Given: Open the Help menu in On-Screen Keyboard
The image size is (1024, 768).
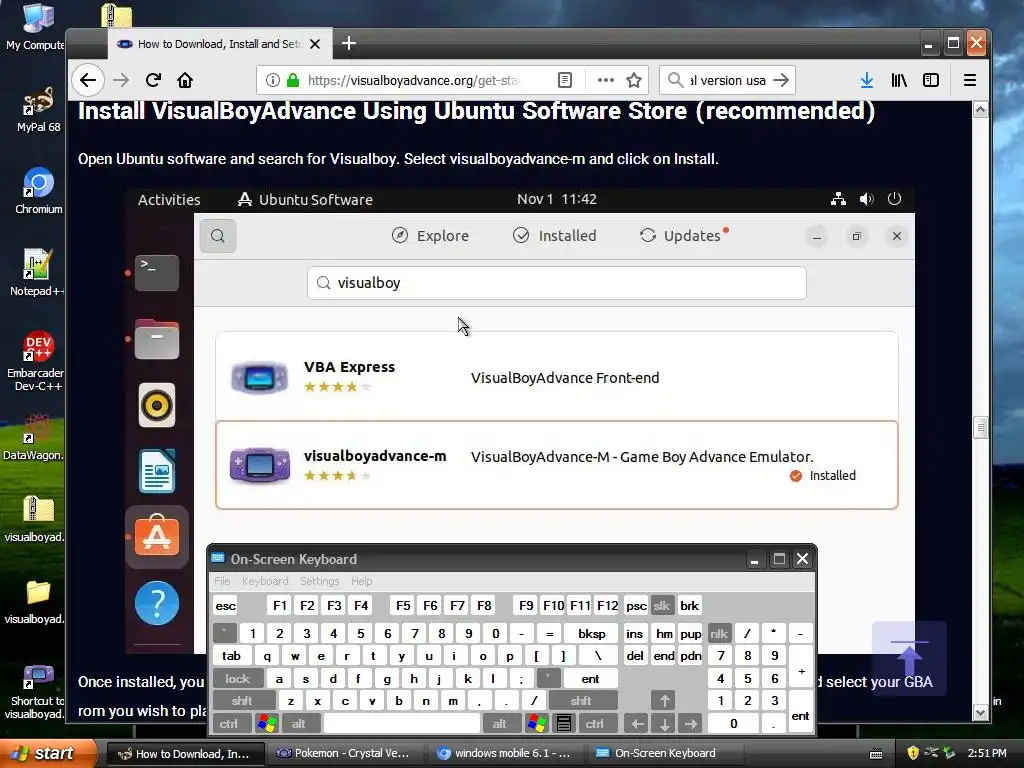Looking at the screenshot, I should click(x=362, y=581).
